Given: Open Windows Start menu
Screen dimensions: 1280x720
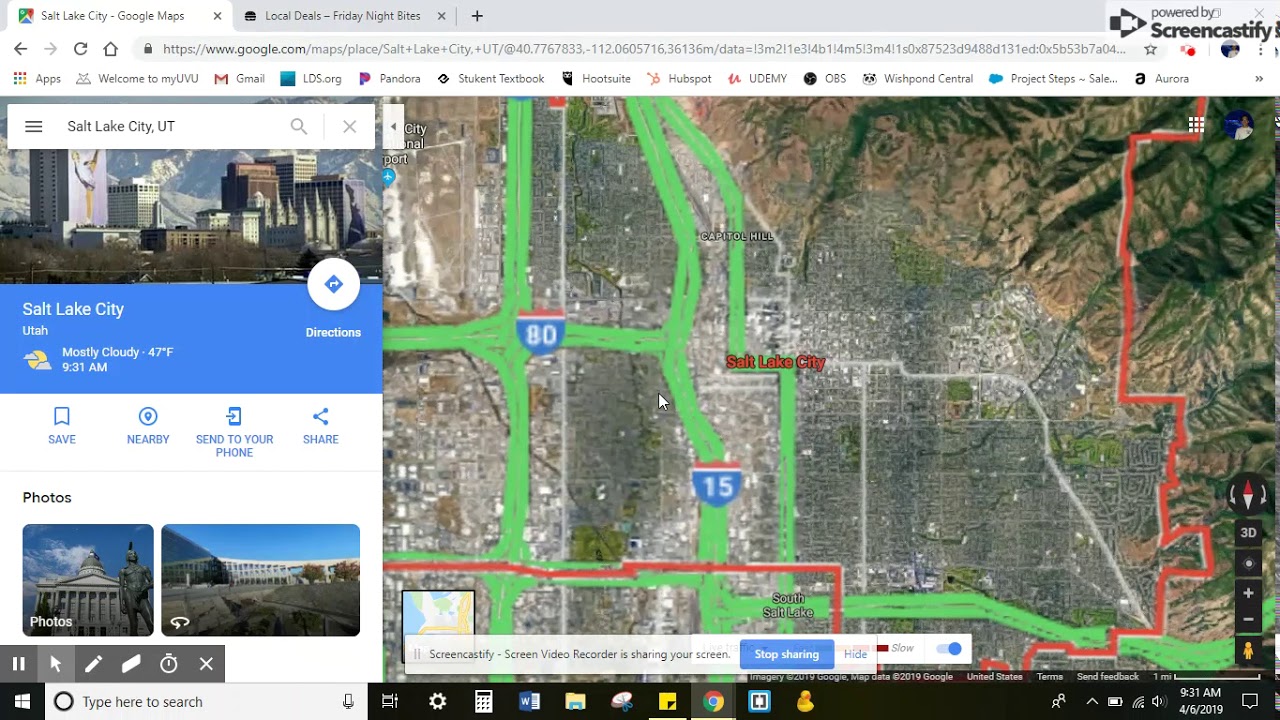Looking at the screenshot, I should [22, 702].
